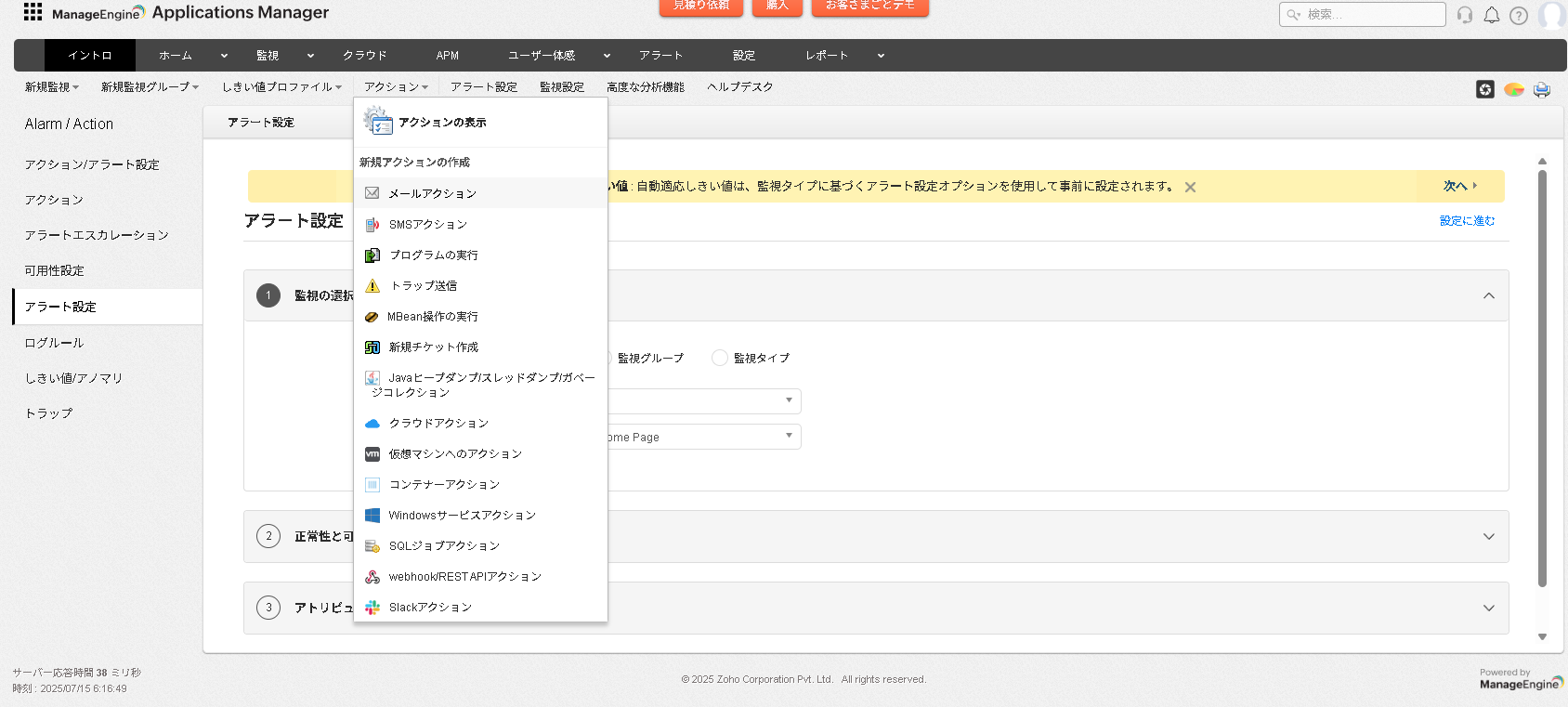The width and height of the screenshot is (1568, 707).
Task: Click the Java heap dump icon
Action: click(372, 377)
